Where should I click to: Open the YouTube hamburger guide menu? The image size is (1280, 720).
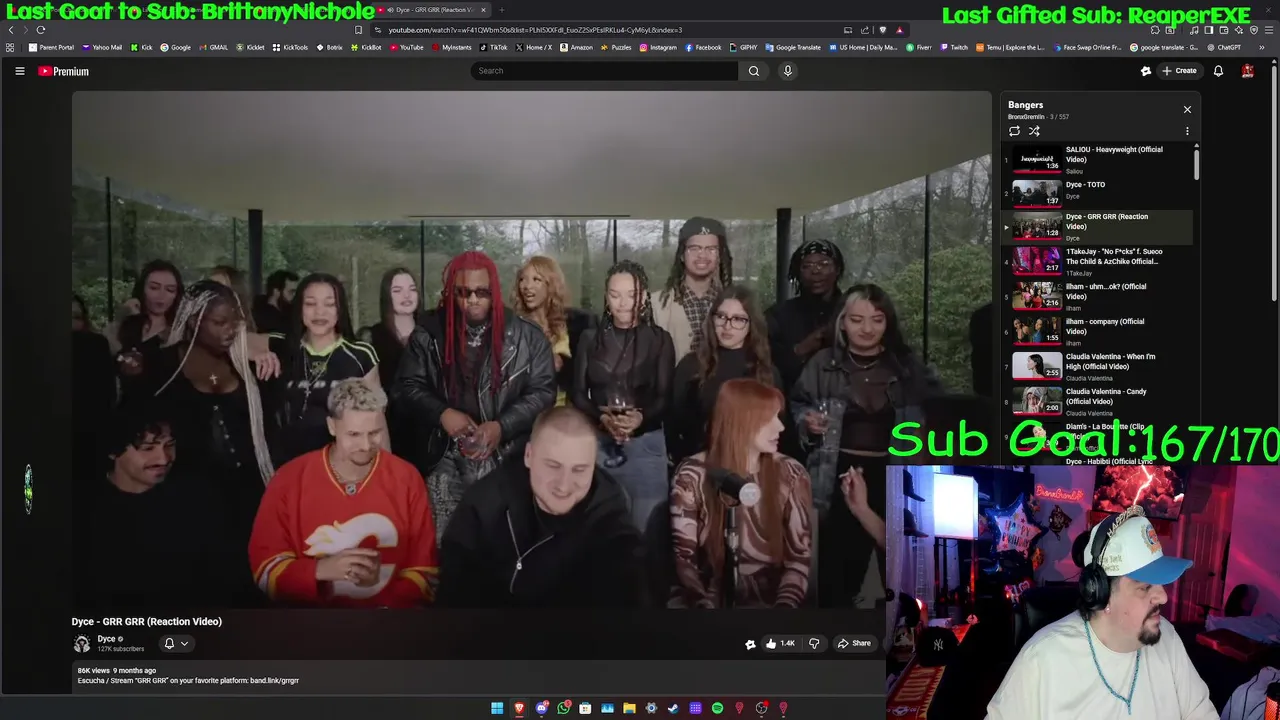[x=19, y=71]
